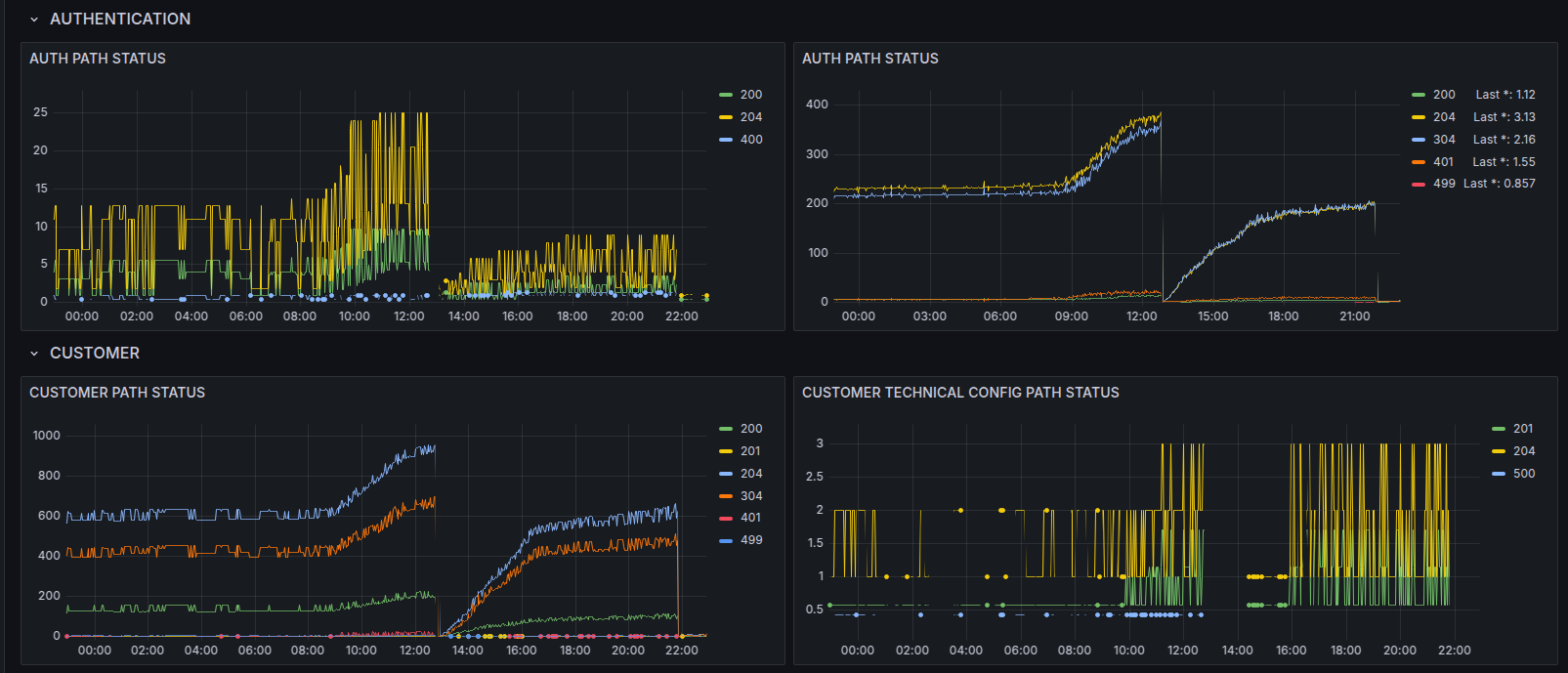Toggle the 499 series in CUSTOMER PATH STATUS legend
Viewport: 1568px width, 673px height.
[x=751, y=540]
